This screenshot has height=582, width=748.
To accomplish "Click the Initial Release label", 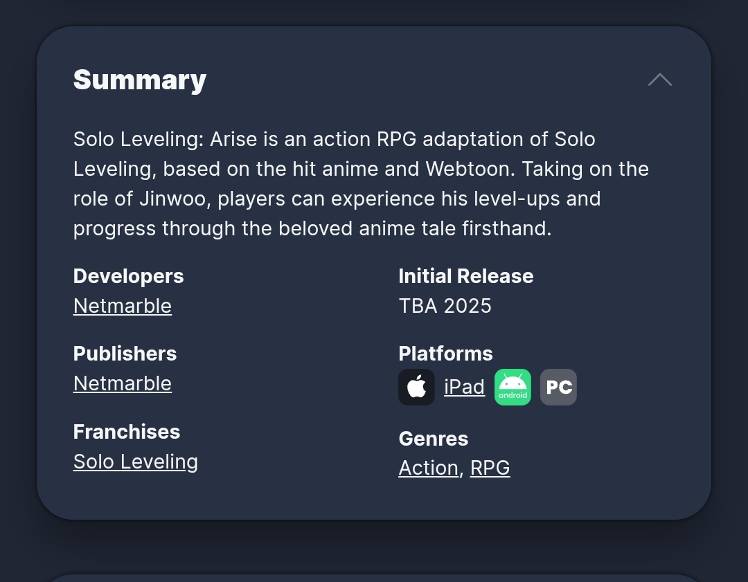I will [x=466, y=276].
